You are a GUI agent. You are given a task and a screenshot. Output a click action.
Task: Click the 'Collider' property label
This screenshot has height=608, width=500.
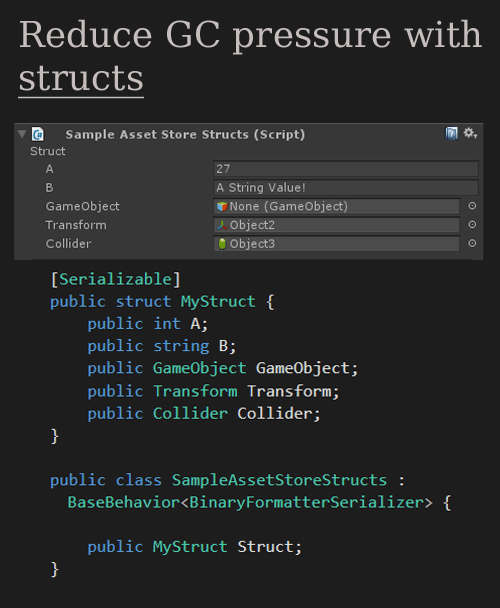pyautogui.click(x=68, y=244)
